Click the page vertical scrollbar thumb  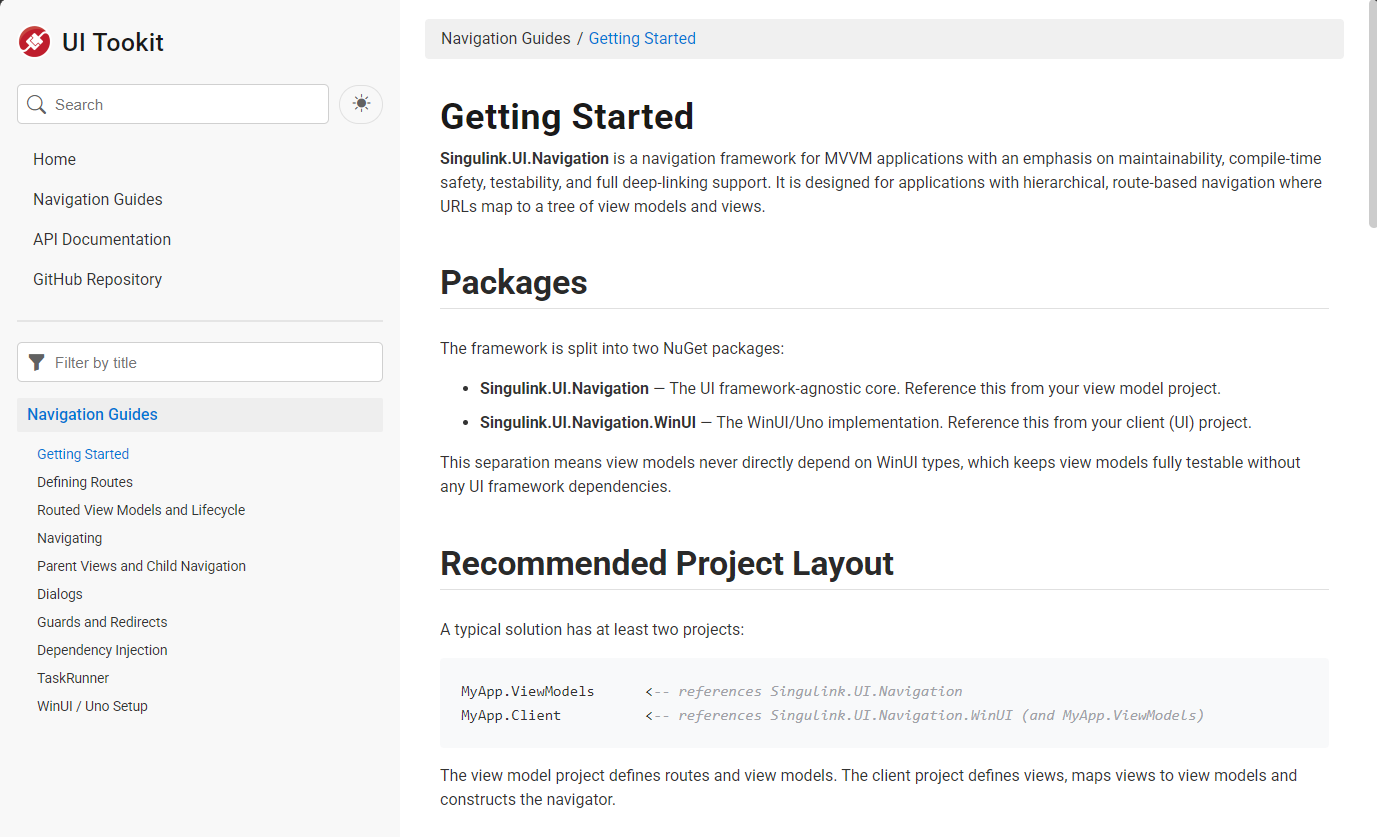click(1371, 115)
